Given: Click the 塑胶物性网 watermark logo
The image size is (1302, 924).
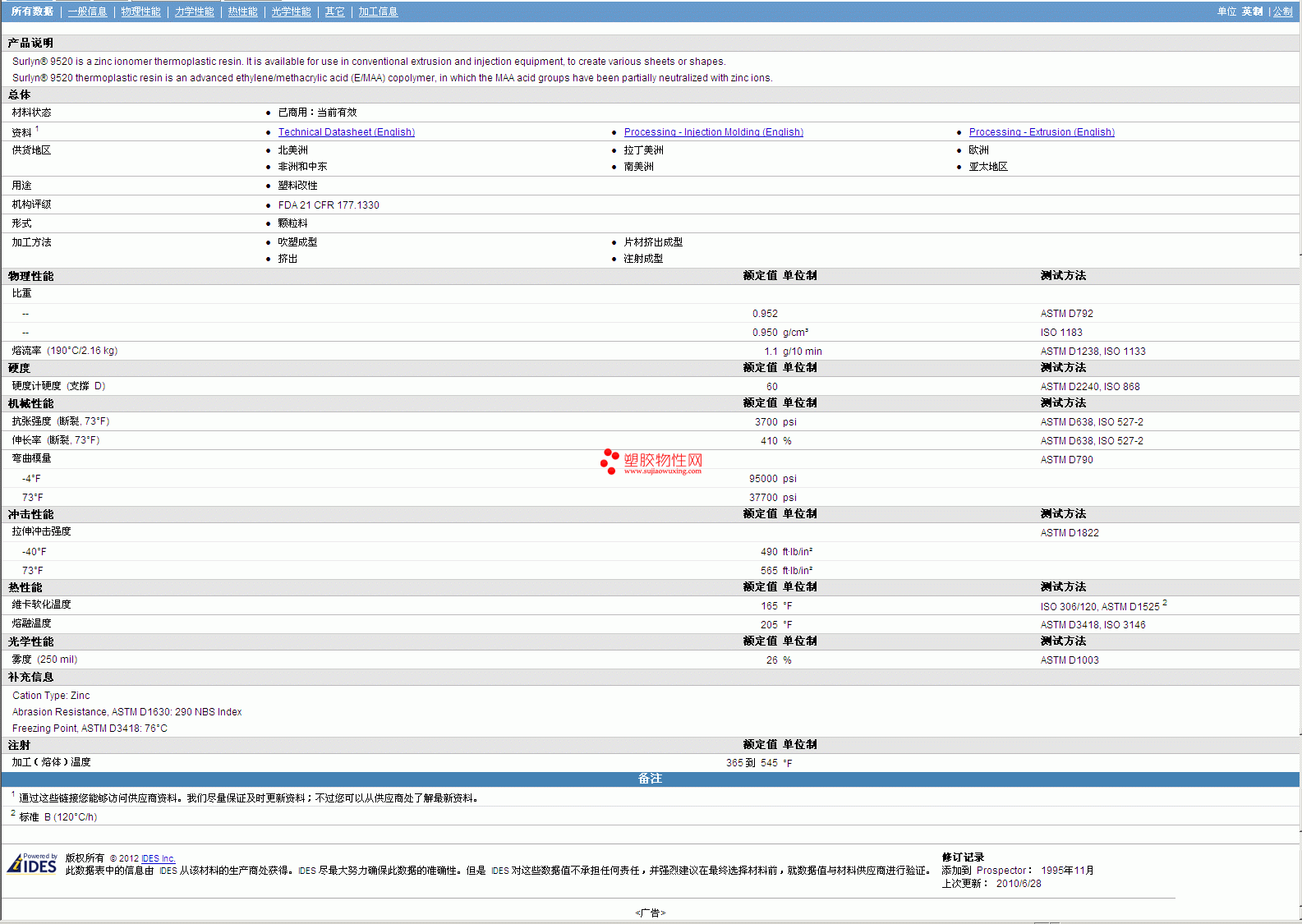Looking at the screenshot, I should coord(651,462).
